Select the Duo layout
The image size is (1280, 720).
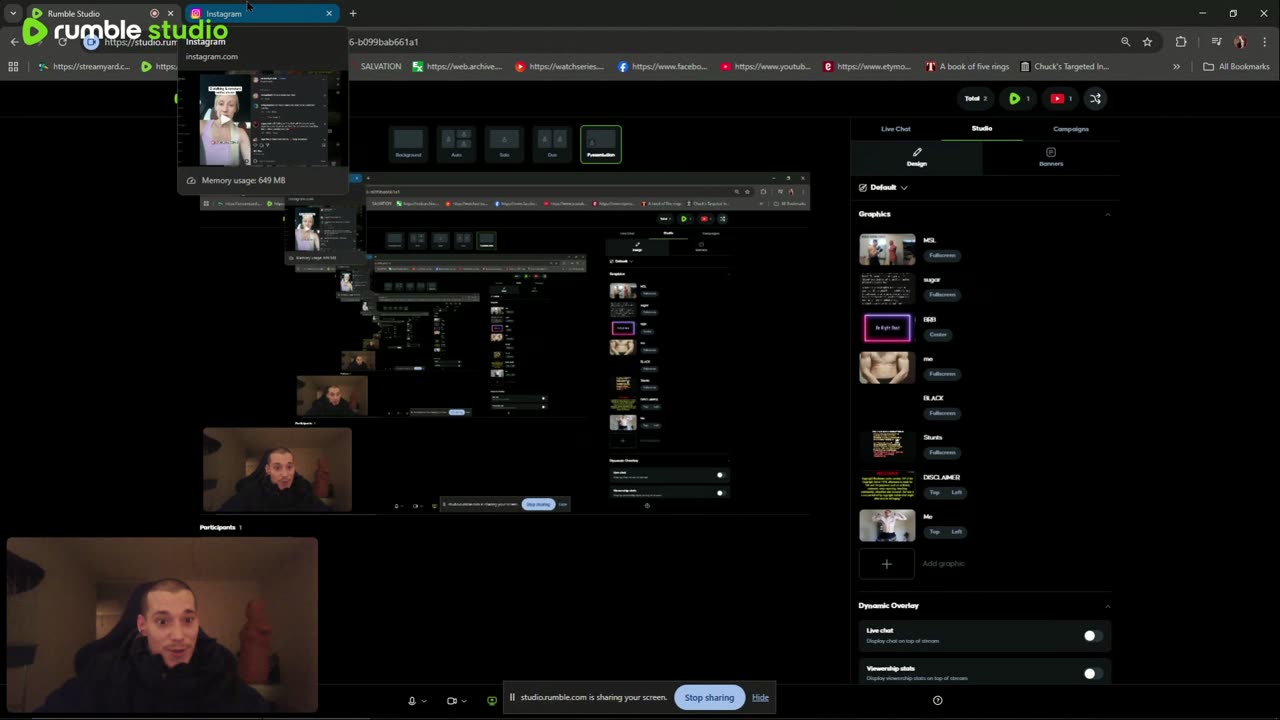552,144
